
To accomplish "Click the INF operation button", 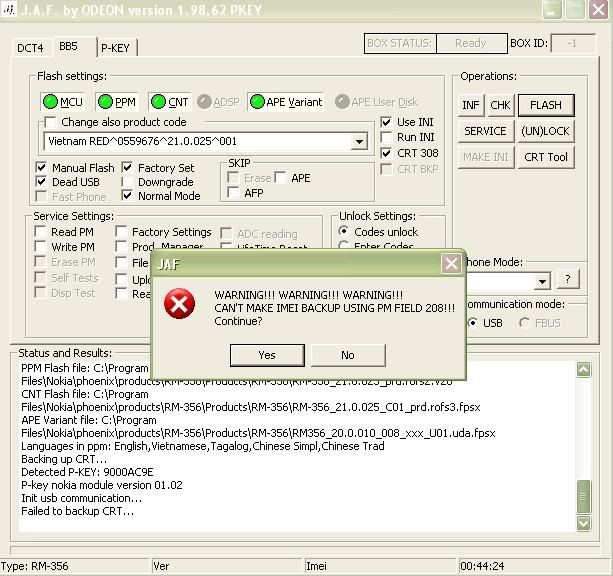I will click(471, 105).
